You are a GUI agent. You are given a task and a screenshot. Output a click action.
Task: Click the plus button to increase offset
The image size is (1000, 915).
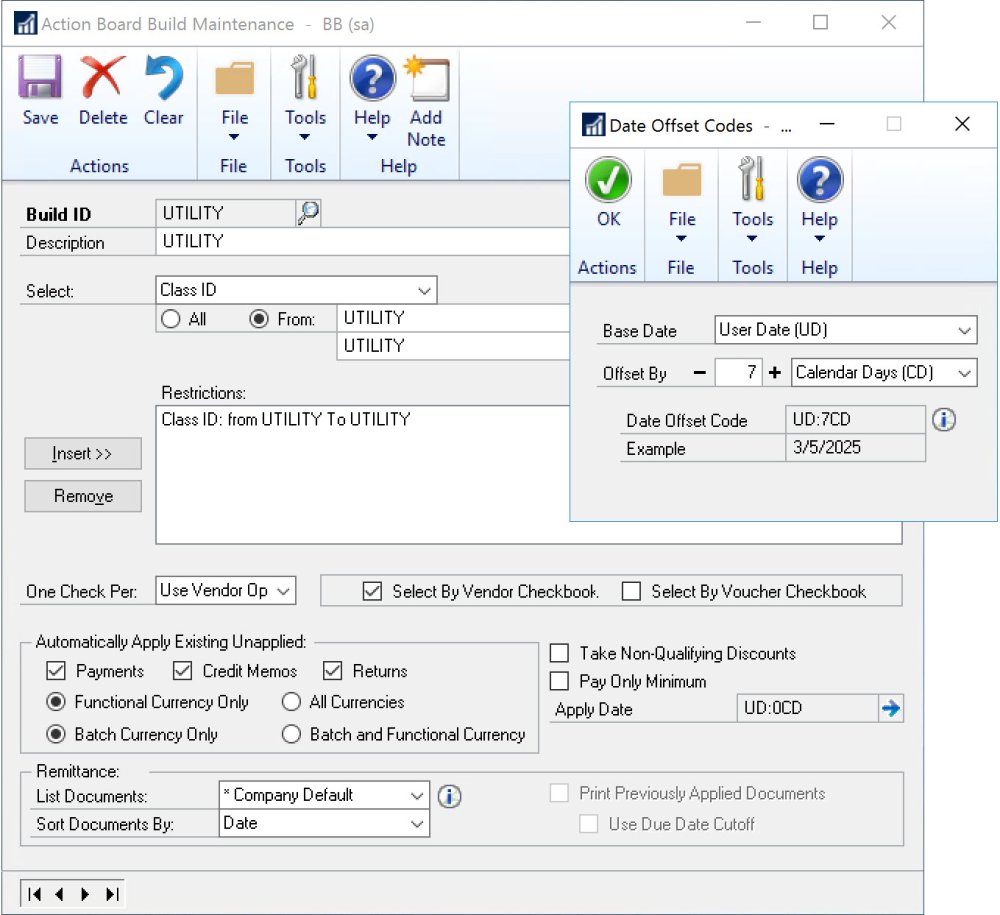774,373
